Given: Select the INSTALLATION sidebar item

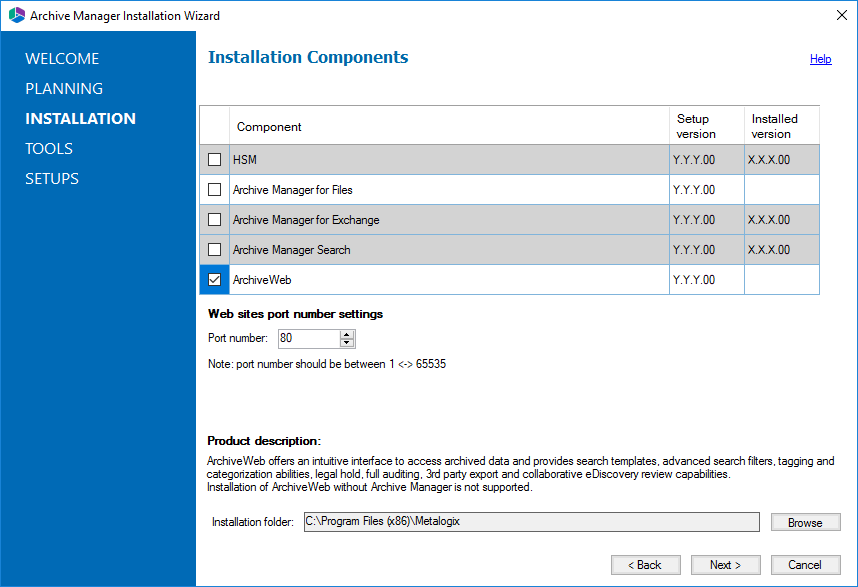Looking at the screenshot, I should click(x=80, y=119).
